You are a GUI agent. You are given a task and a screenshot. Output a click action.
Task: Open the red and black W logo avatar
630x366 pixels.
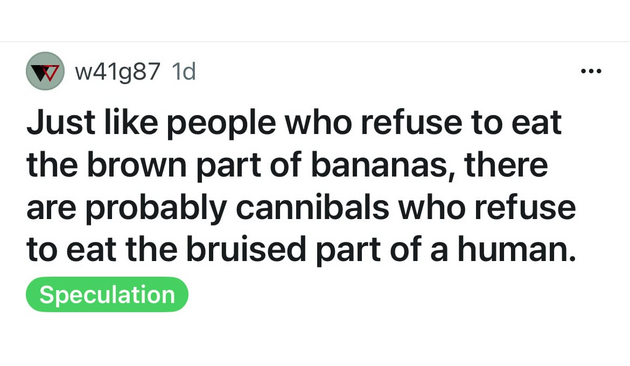(x=45, y=71)
